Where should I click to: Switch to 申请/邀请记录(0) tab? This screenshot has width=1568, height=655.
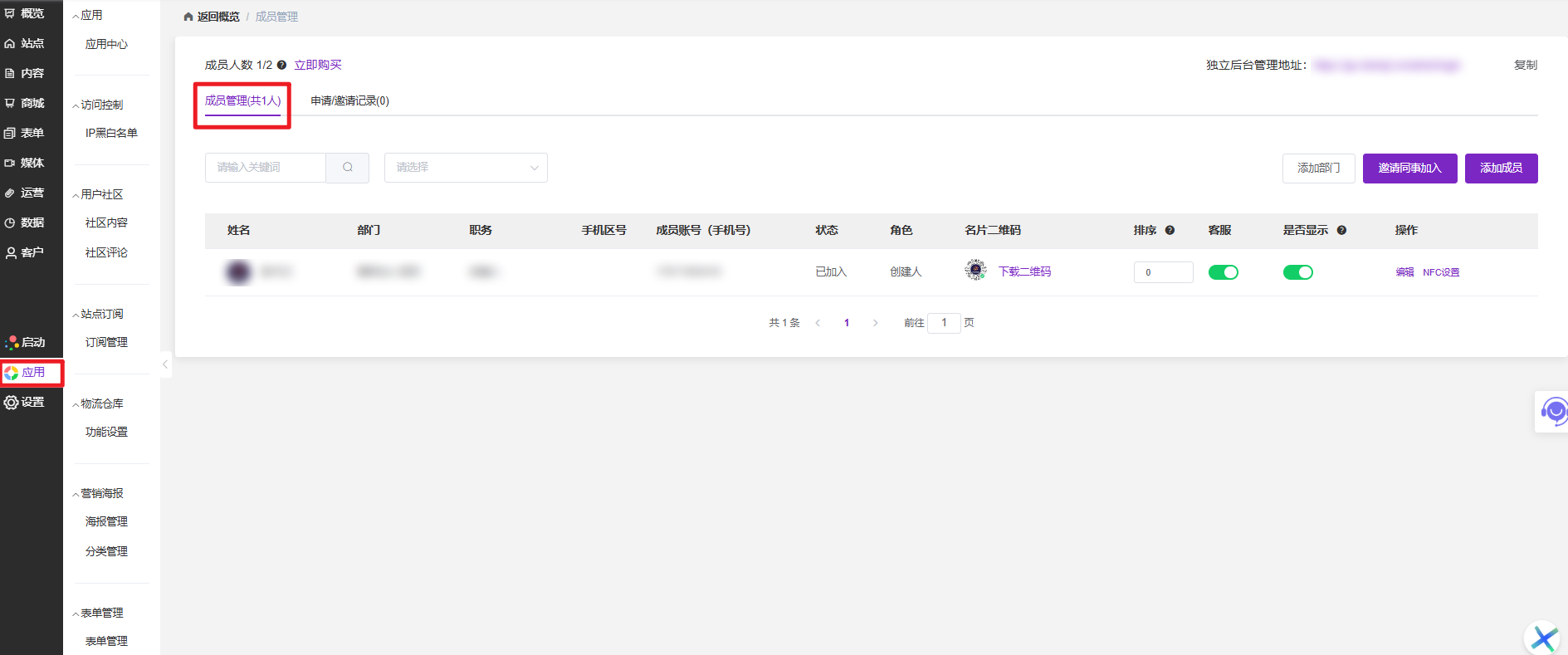[x=349, y=100]
